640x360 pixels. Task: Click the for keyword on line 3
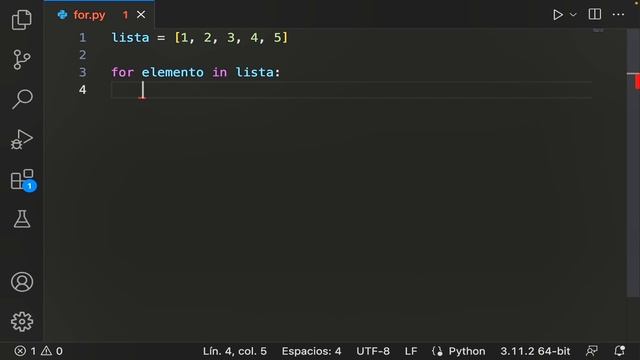tap(122, 72)
